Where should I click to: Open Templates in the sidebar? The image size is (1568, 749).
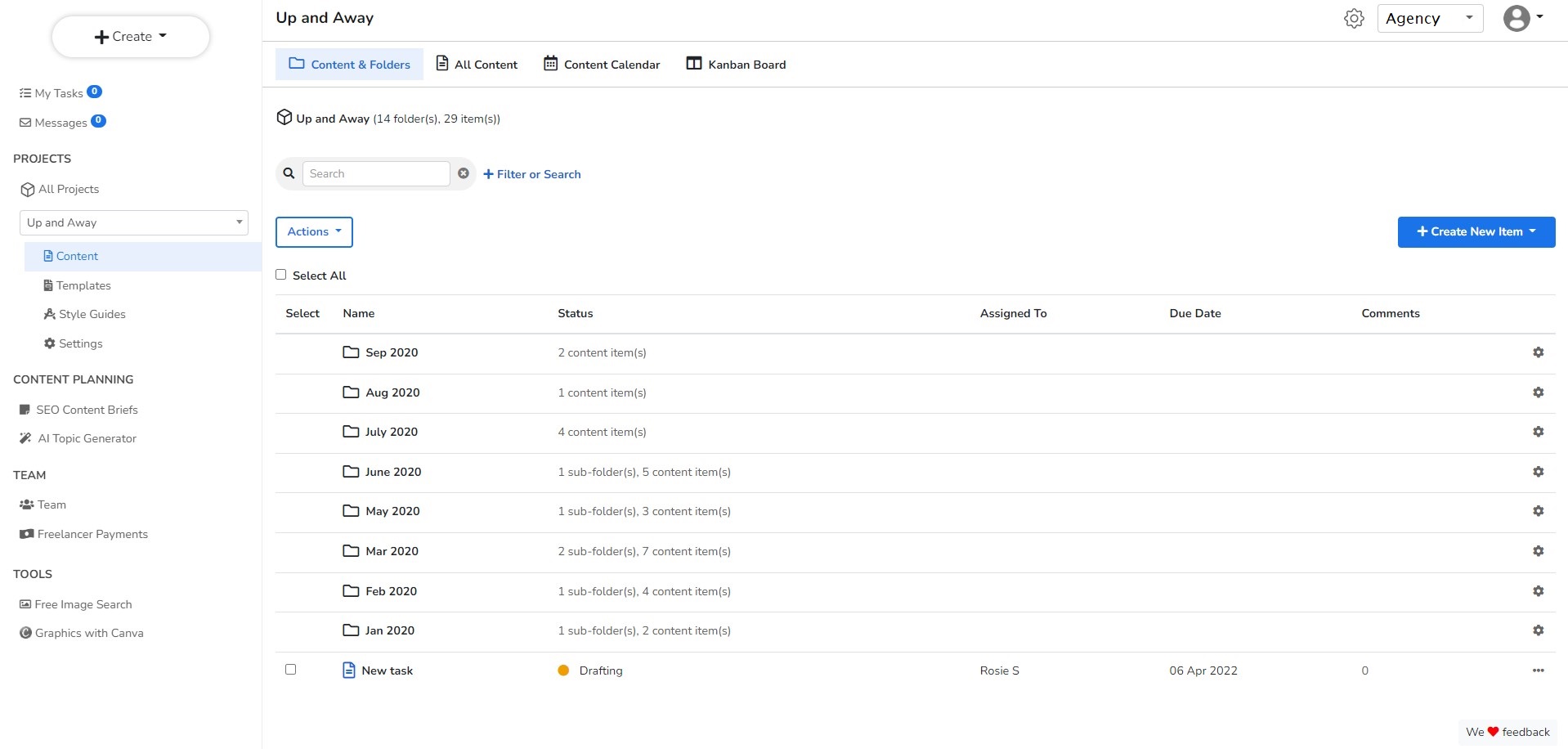pyautogui.click(x=77, y=285)
